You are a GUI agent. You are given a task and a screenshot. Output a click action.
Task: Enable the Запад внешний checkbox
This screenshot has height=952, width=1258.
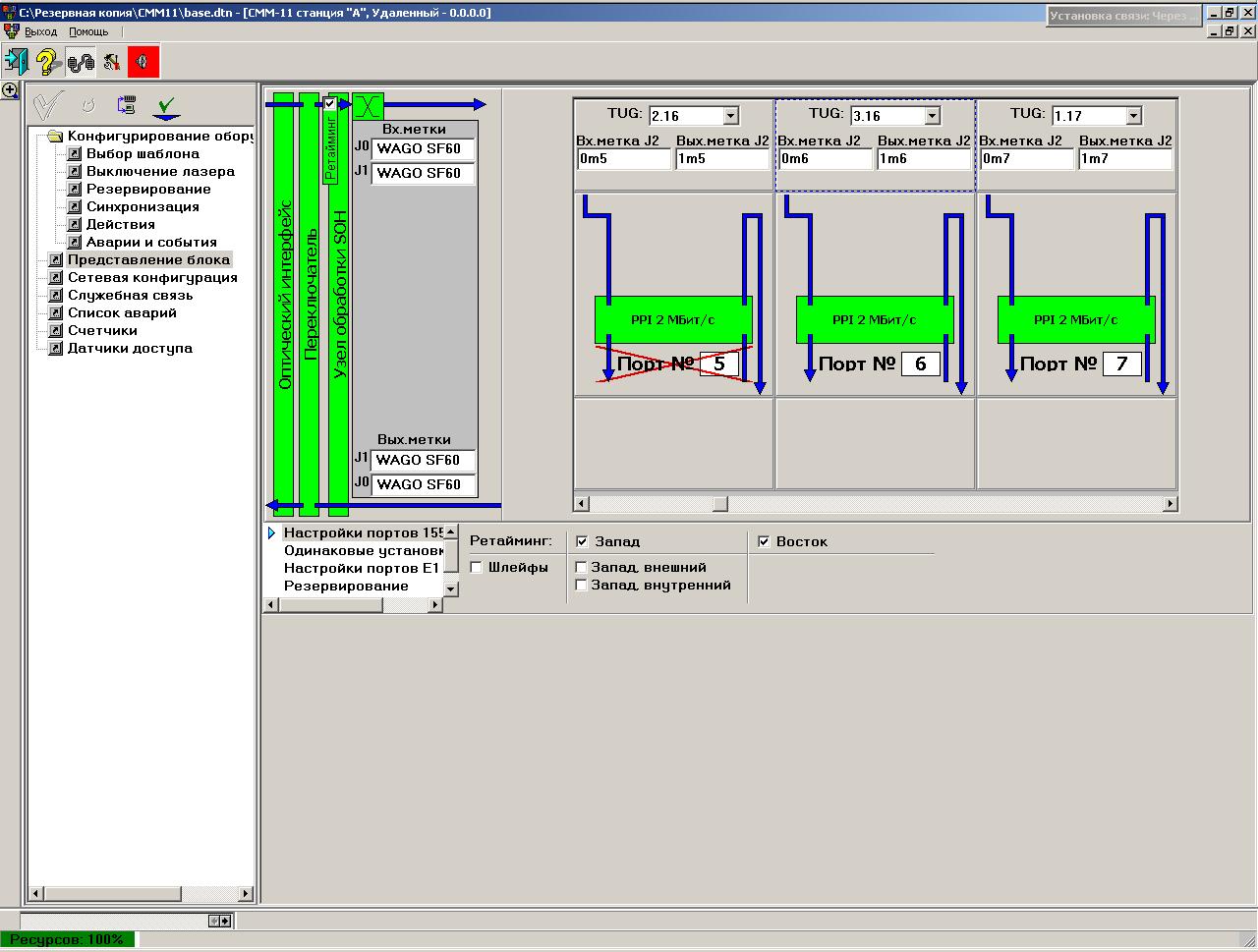(582, 567)
